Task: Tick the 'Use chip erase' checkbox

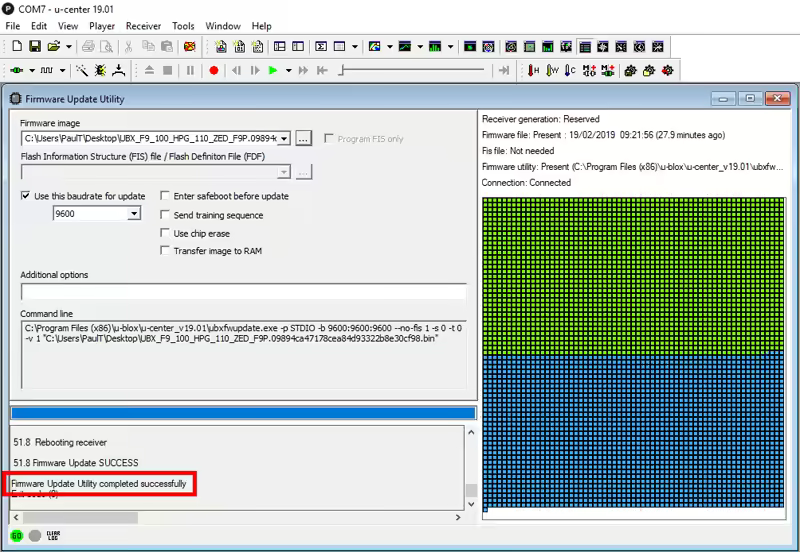Action: [165, 233]
